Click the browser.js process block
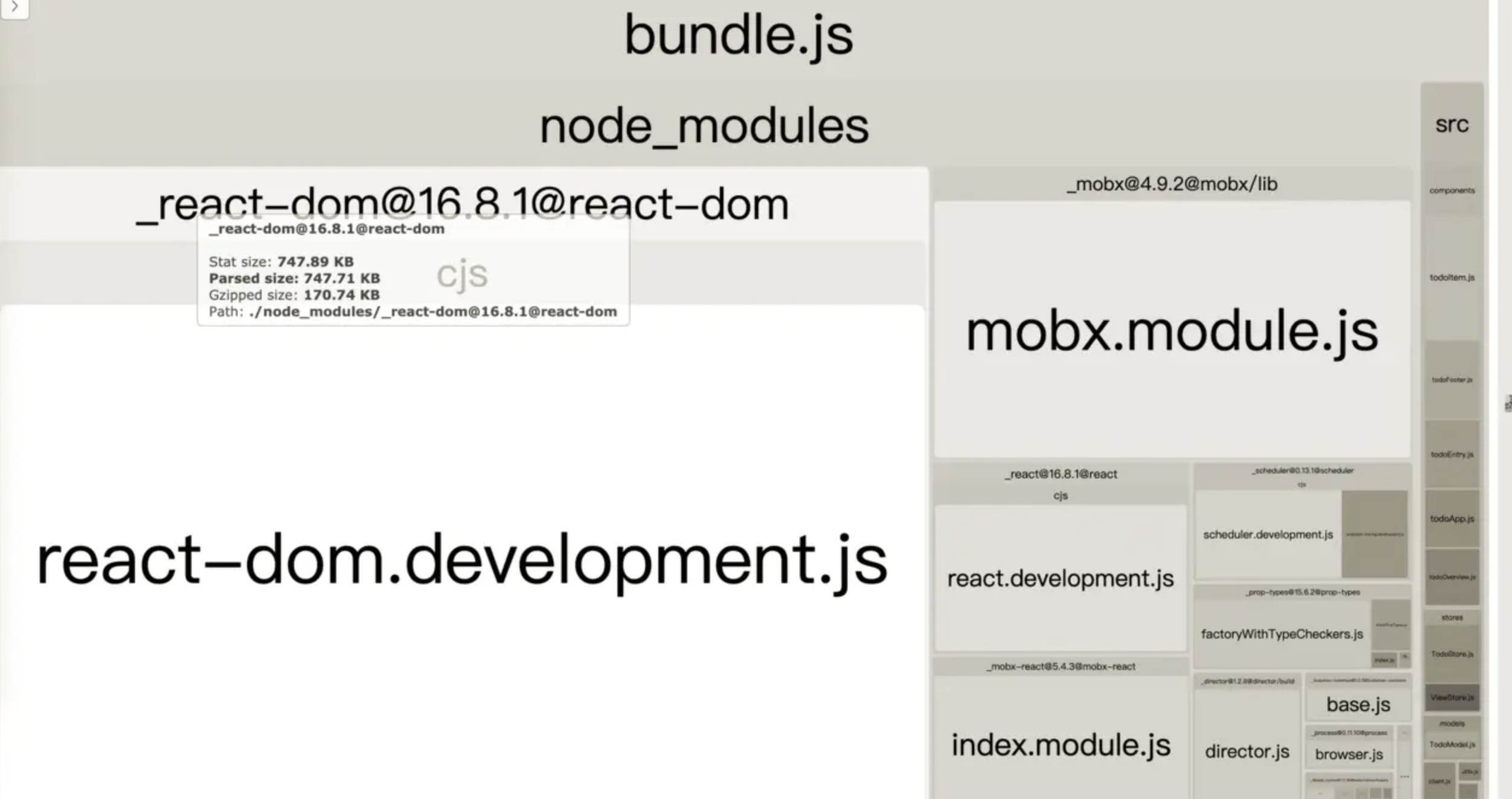 [1349, 754]
